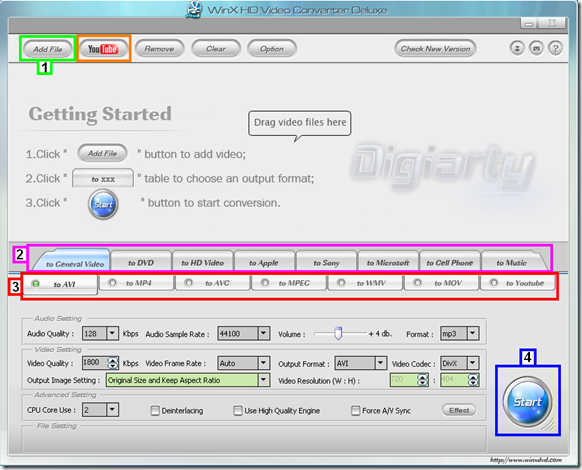The width and height of the screenshot is (582, 470).
Task: Click the video resolution width spinner
Action: [422, 380]
